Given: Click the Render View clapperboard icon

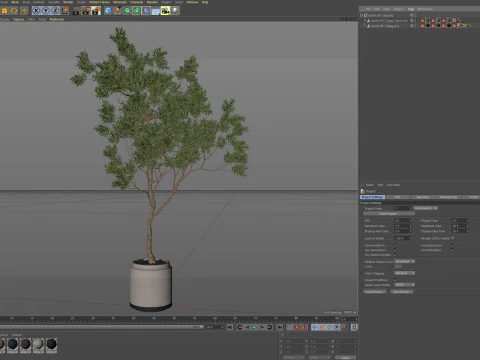Looking at the screenshot, I should [76, 11].
